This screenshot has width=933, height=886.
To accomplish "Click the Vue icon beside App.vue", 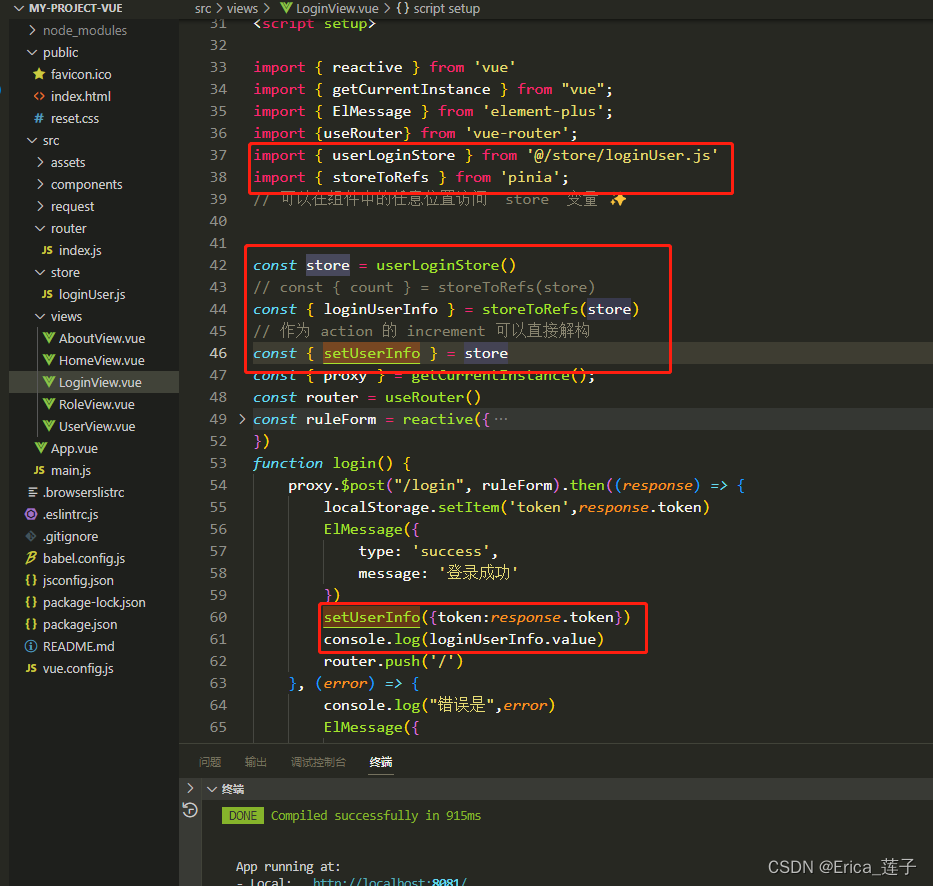I will 40,449.
